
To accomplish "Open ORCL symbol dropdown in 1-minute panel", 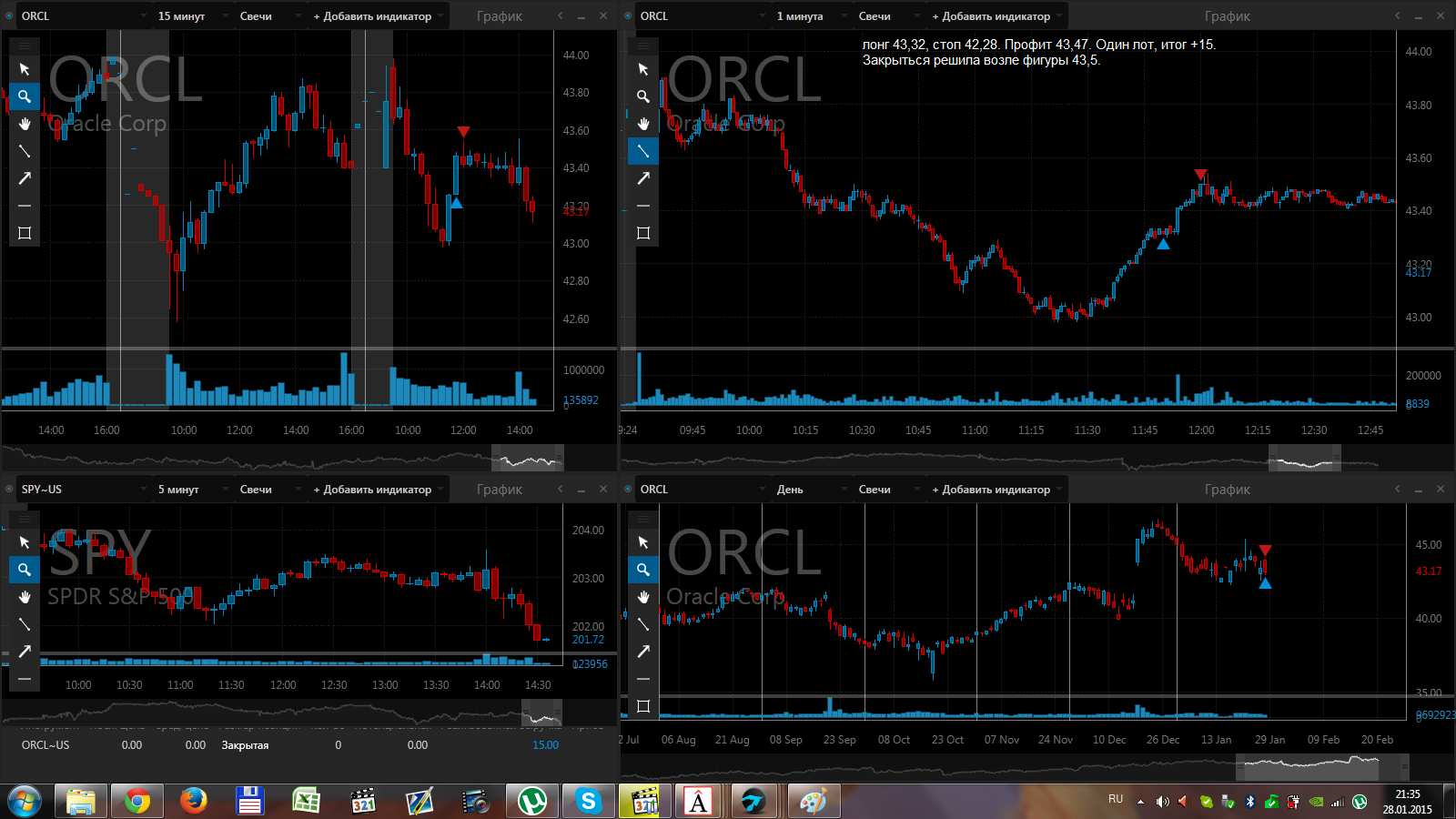I will (x=703, y=16).
